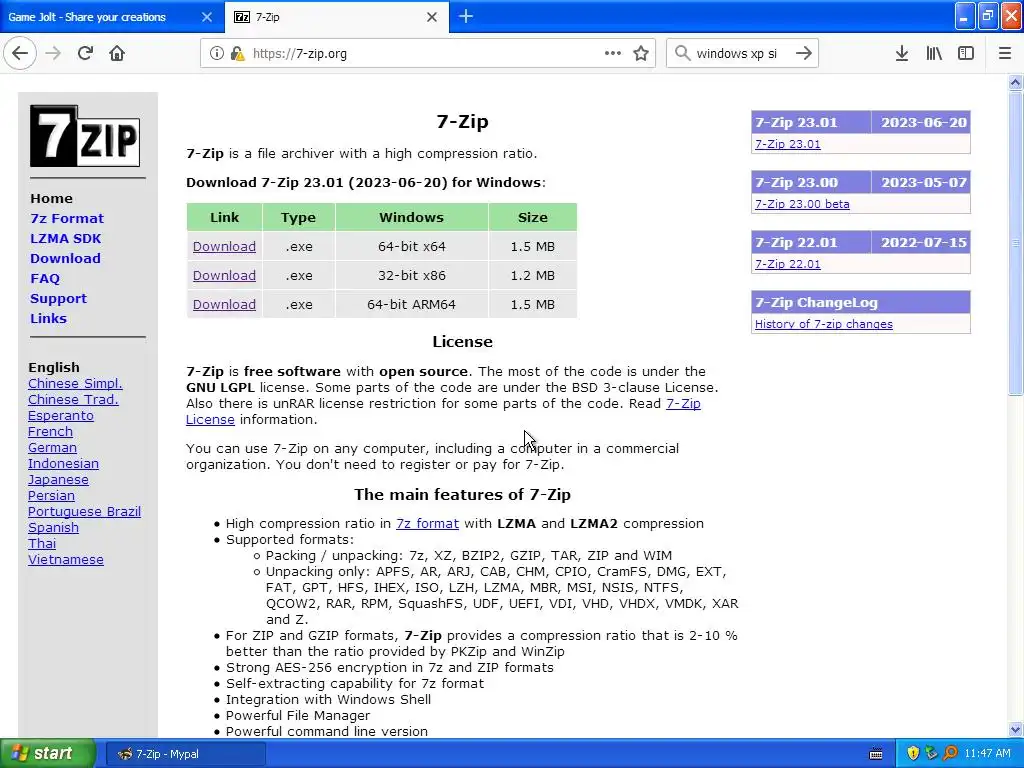Go back using the back arrow button
This screenshot has height=768, width=1024.
coord(20,54)
